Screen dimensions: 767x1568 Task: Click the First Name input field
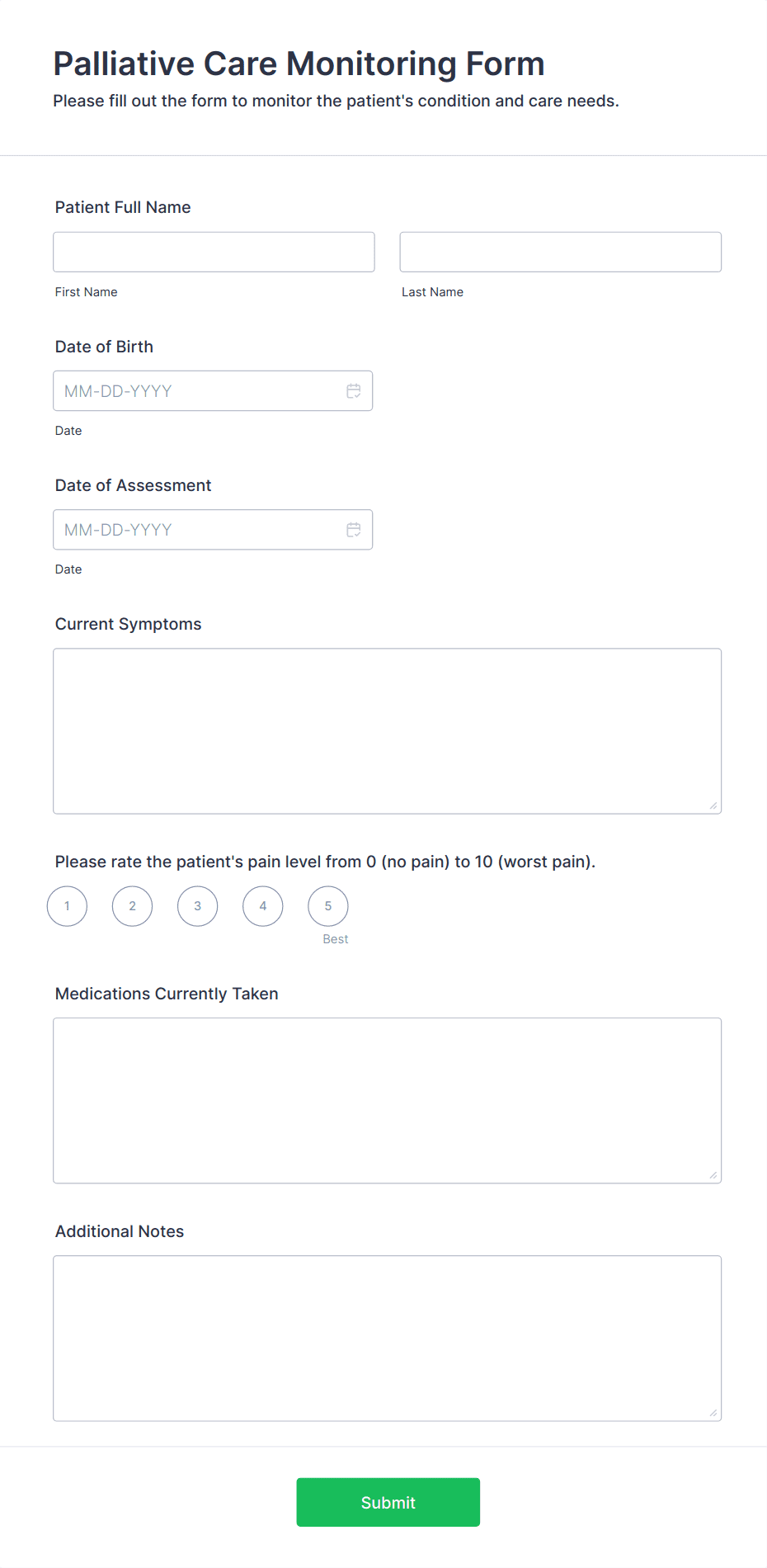coord(214,252)
